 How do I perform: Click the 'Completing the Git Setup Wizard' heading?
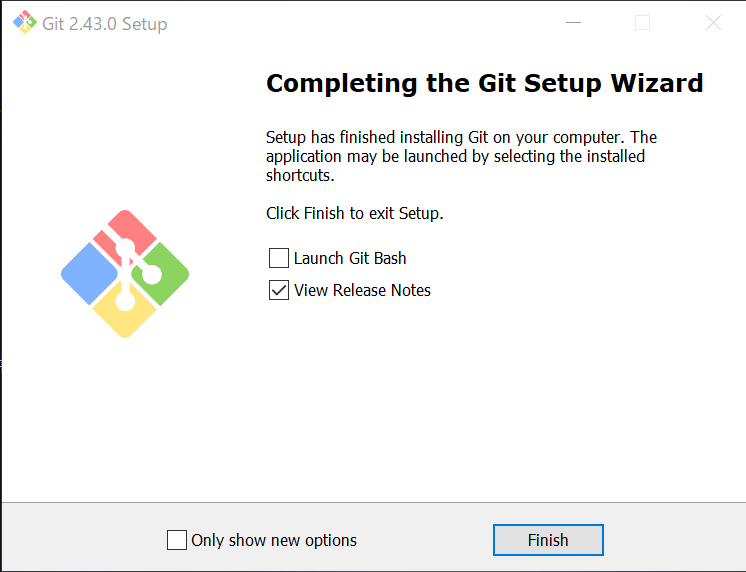(484, 83)
